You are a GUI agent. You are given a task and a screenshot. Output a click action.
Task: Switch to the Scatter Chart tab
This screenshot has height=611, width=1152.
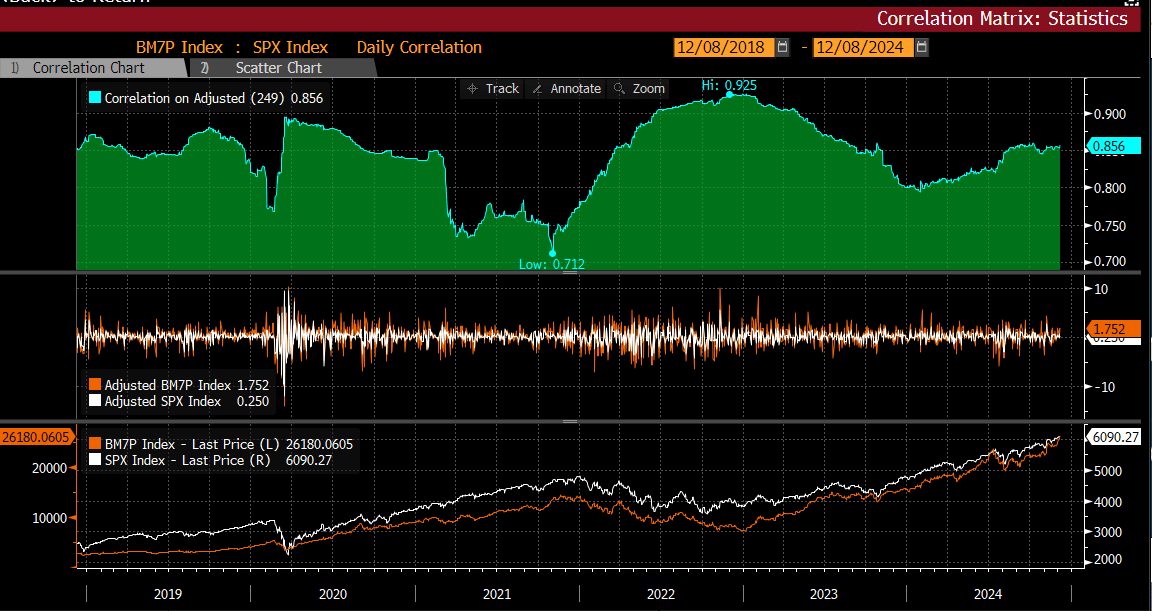(x=278, y=68)
